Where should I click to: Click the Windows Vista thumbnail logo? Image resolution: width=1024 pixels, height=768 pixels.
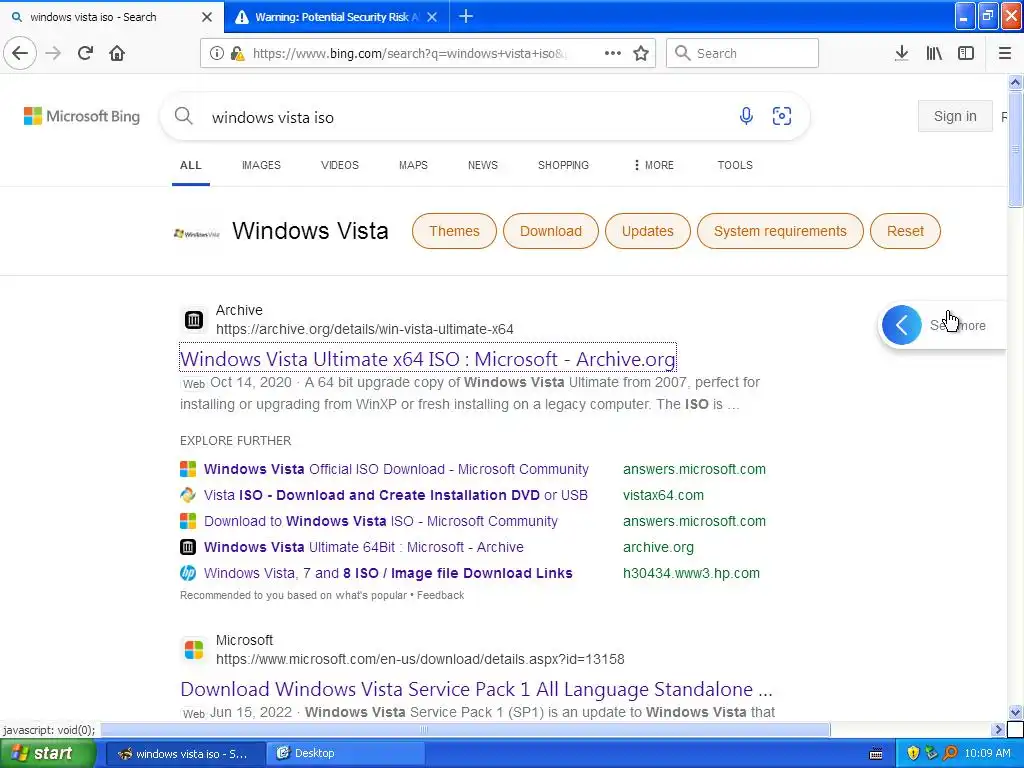tap(197, 233)
